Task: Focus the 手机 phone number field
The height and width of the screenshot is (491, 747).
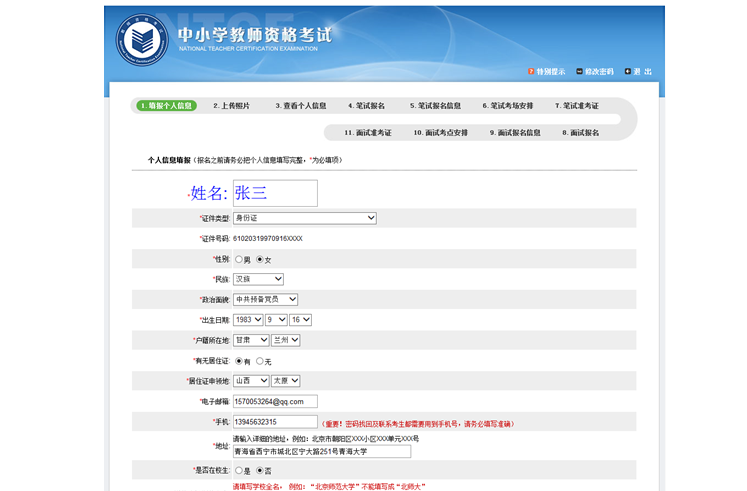Action: (x=275, y=422)
